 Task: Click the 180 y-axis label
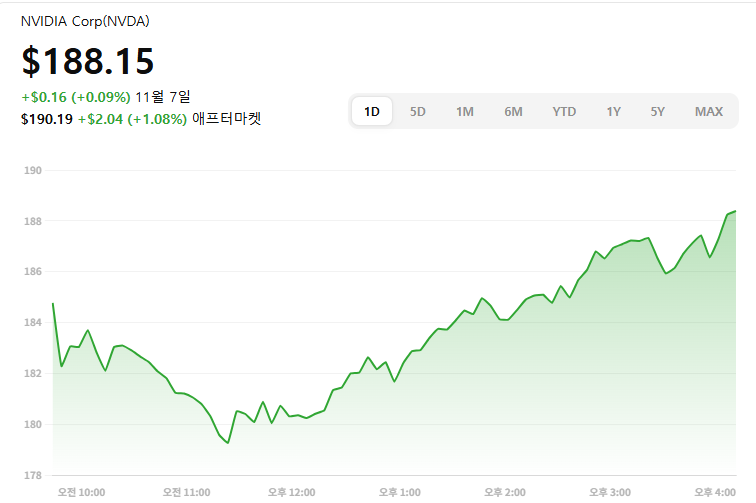click(x=33, y=424)
